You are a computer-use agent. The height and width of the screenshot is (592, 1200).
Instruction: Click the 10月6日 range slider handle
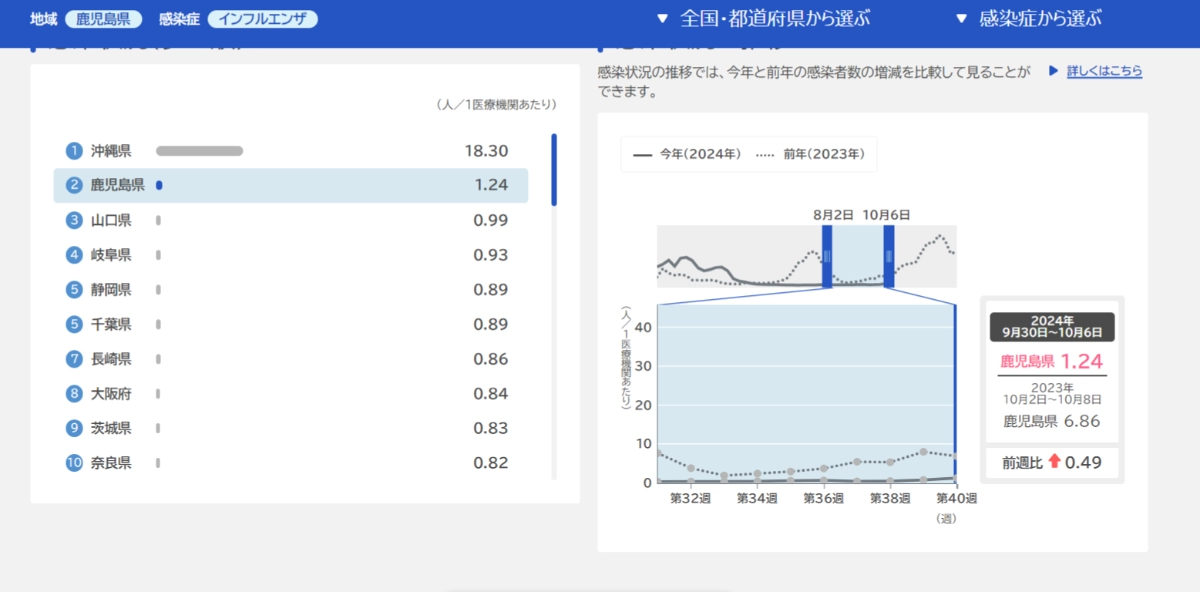pyautogui.click(x=888, y=256)
